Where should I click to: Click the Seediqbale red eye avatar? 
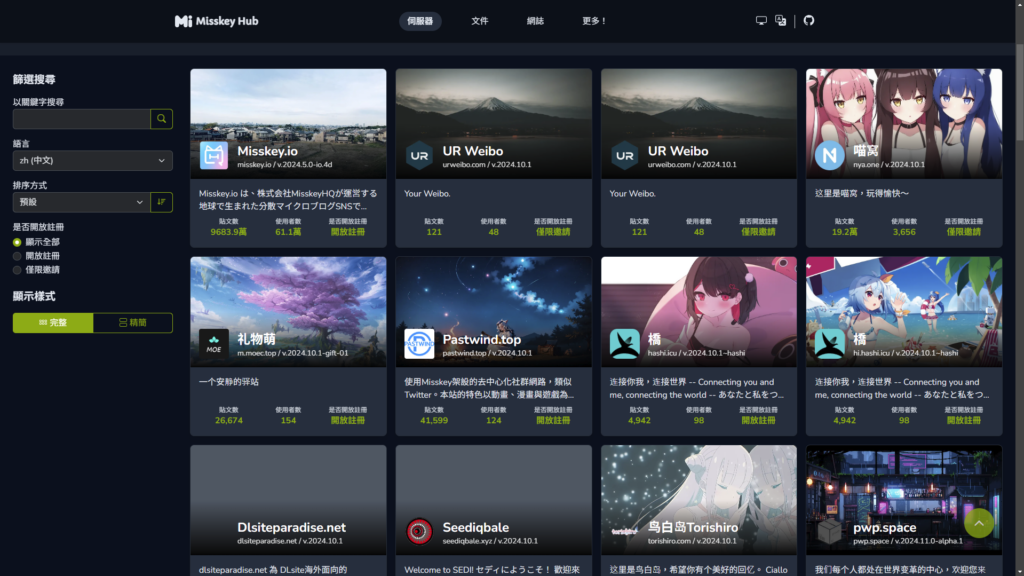419,532
